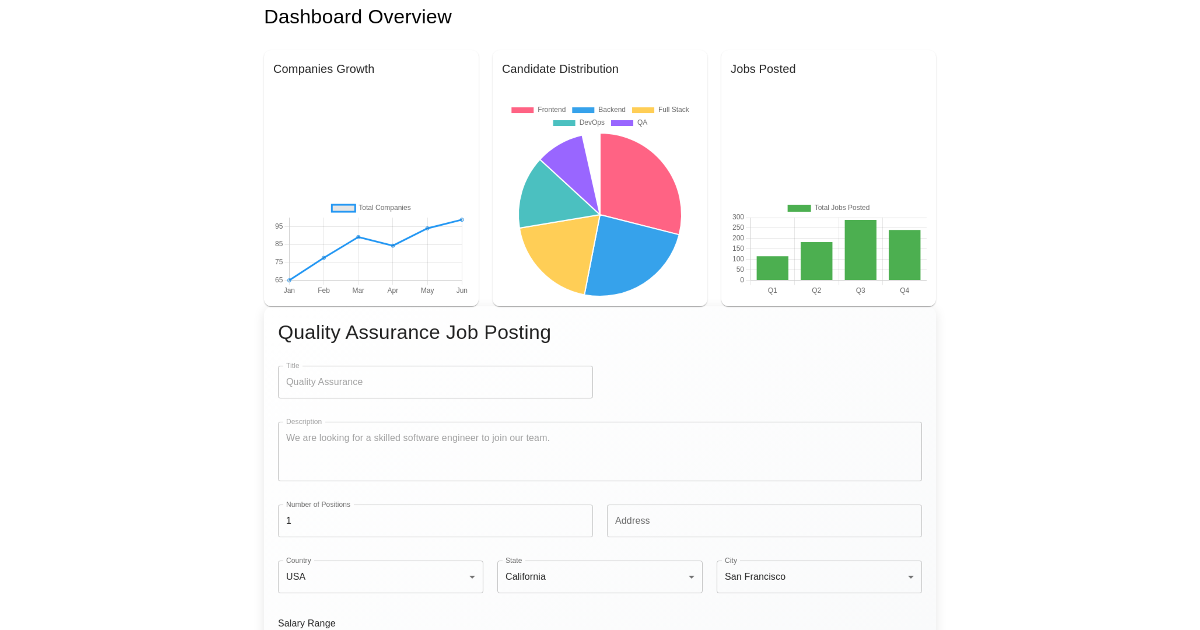
Task: Click the Q1 bar in Jobs Posted
Action: [772, 268]
